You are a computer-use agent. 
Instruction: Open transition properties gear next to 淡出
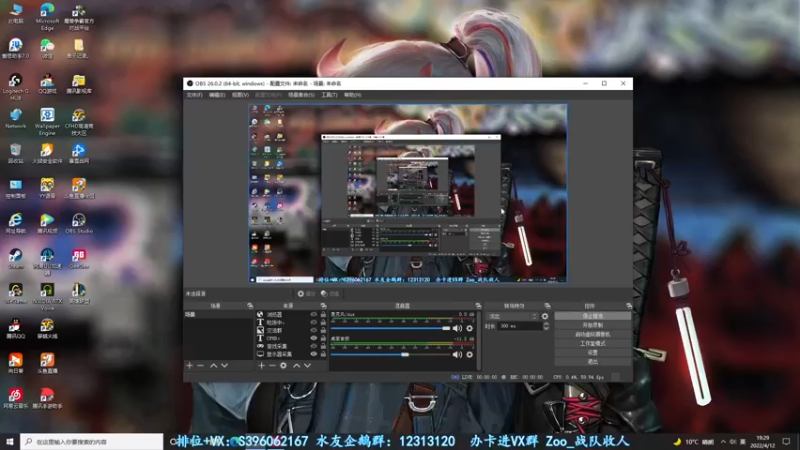[545, 316]
